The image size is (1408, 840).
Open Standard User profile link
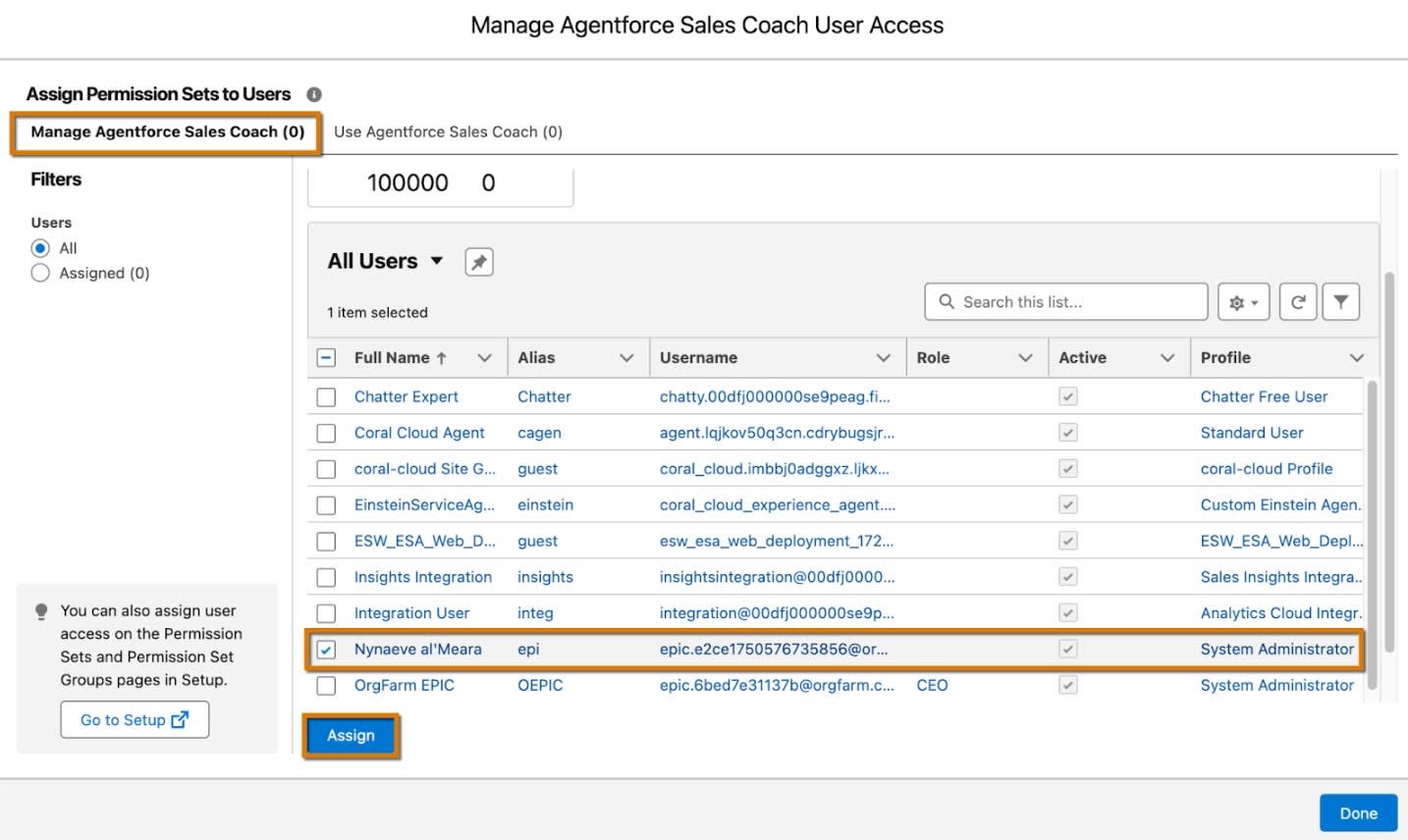tap(1252, 433)
